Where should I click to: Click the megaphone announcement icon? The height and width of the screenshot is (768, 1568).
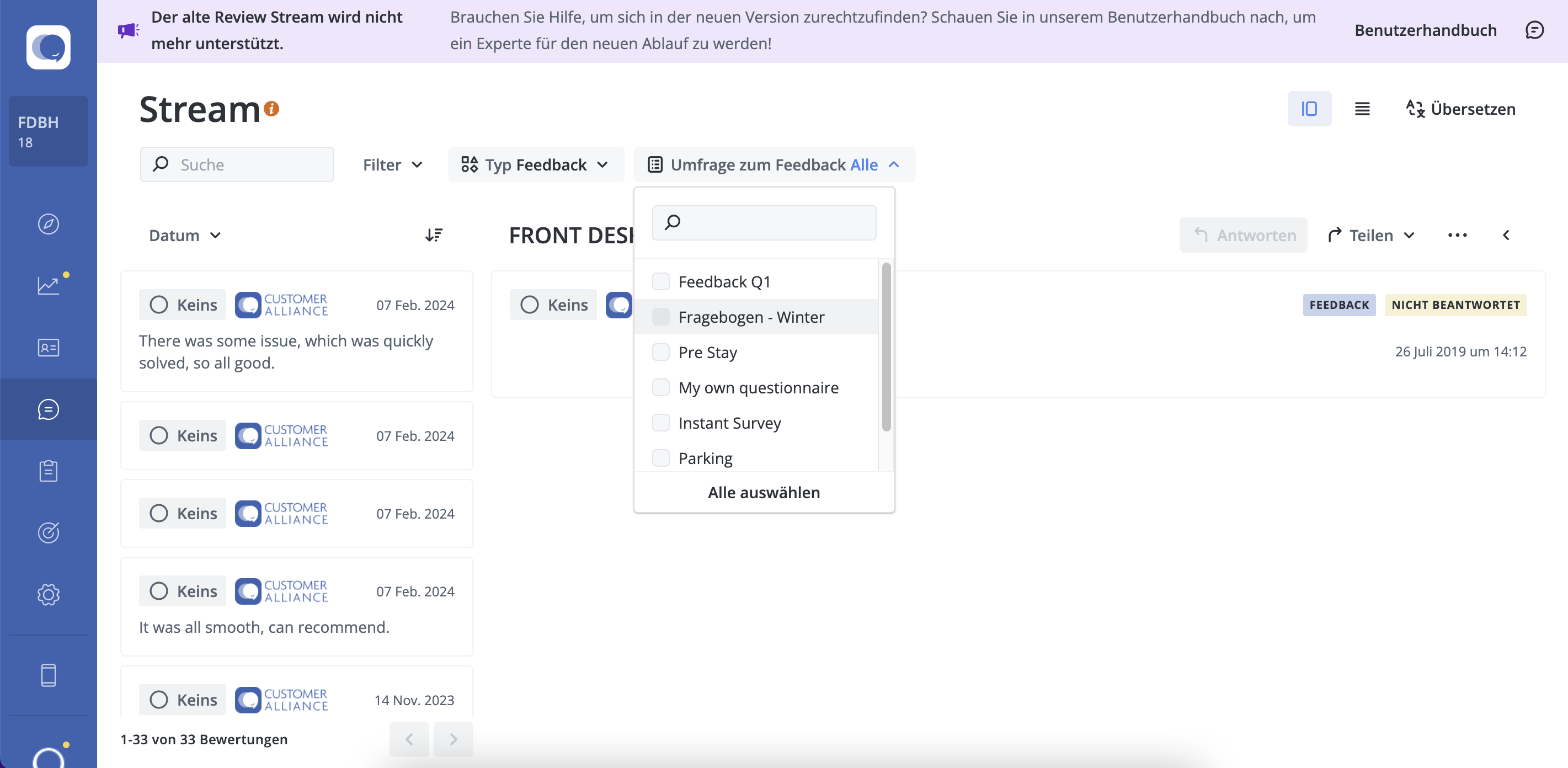(x=129, y=30)
